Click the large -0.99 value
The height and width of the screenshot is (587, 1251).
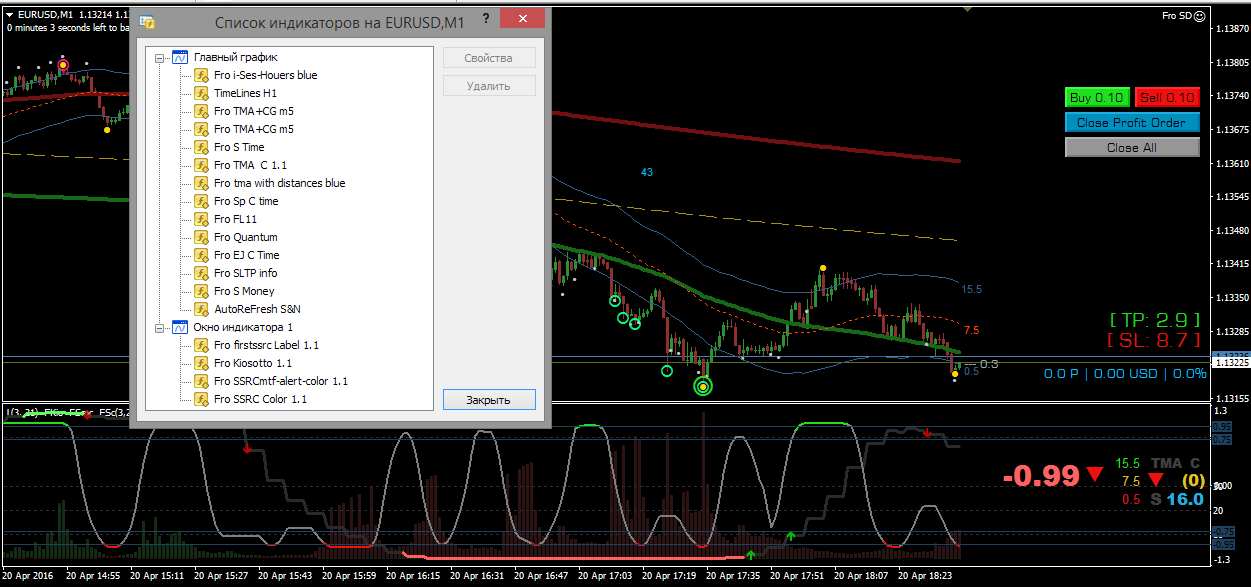click(1042, 476)
